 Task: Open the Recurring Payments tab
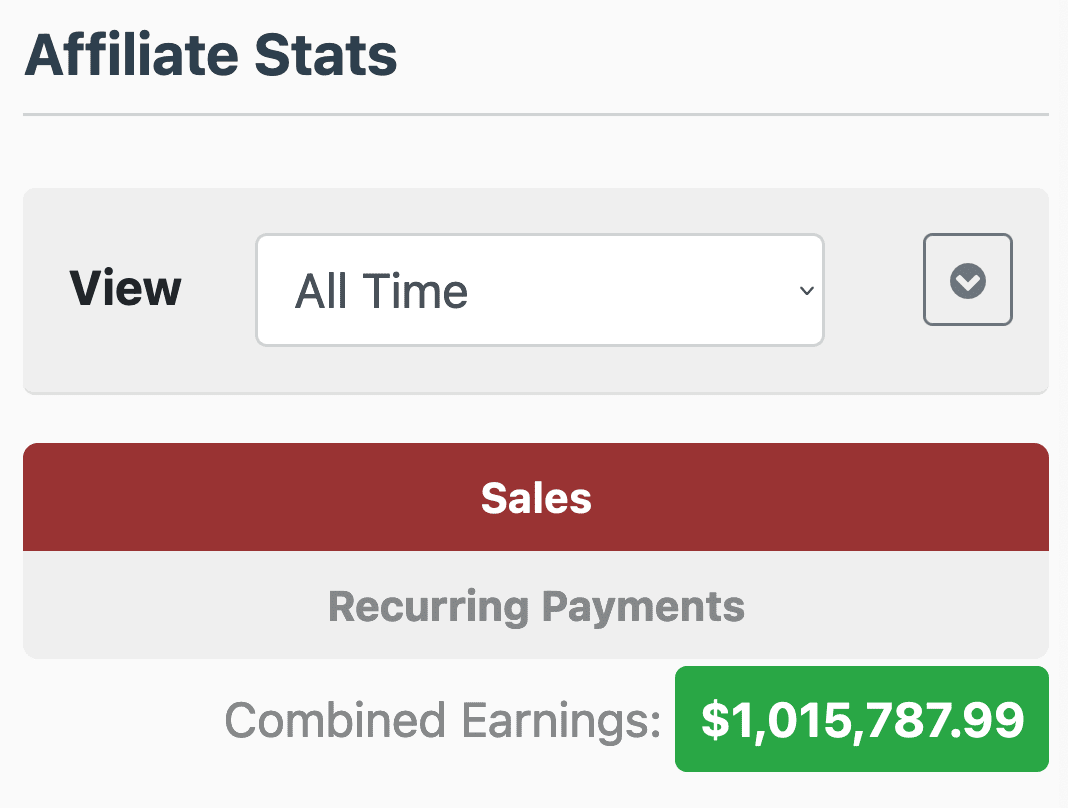coord(536,606)
